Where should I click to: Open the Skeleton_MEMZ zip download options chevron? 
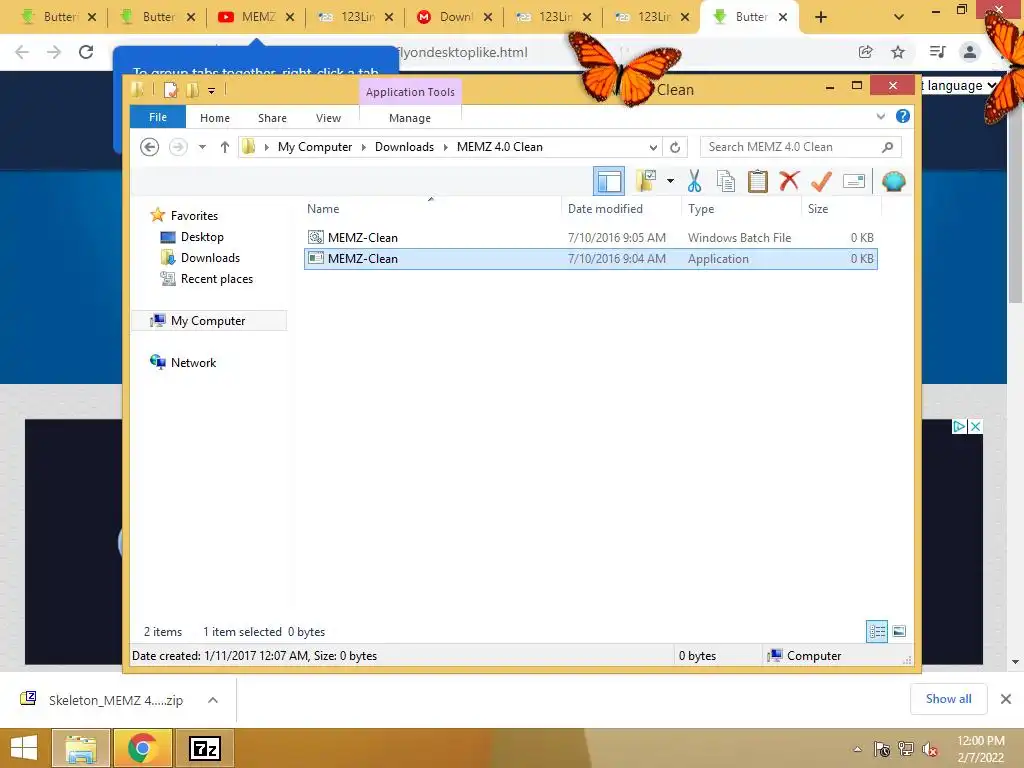coord(213,700)
